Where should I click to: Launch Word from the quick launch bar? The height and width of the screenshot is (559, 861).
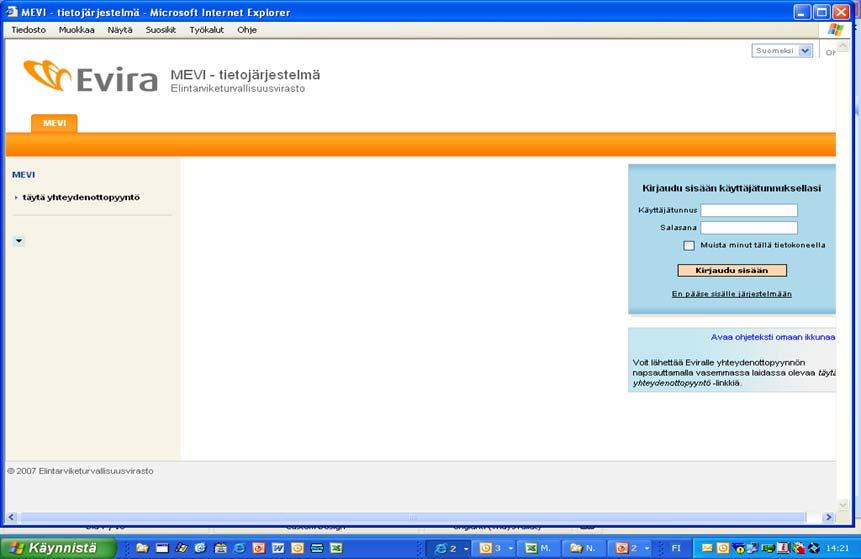pyautogui.click(x=278, y=548)
